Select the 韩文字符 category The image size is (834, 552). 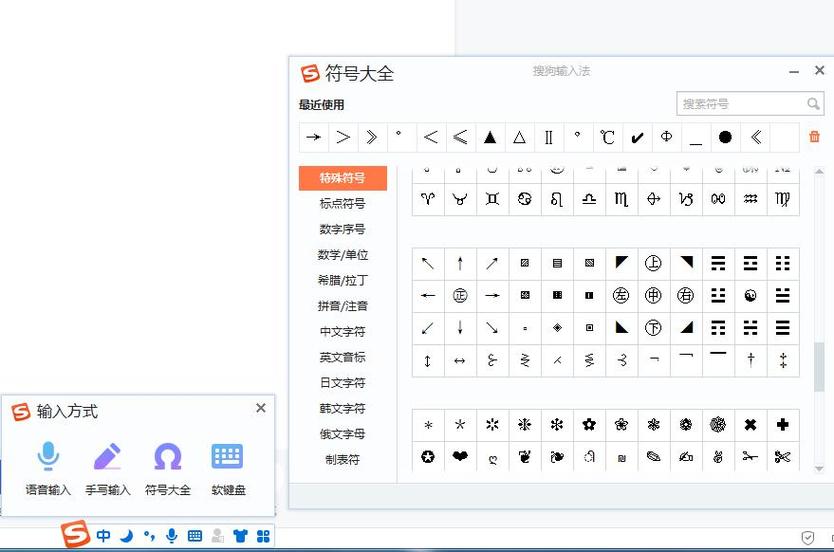343,408
